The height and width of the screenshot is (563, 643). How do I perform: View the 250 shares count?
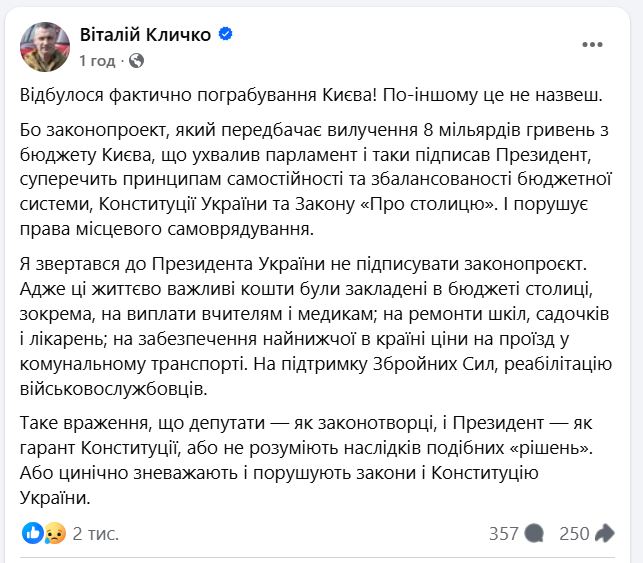click(x=573, y=533)
